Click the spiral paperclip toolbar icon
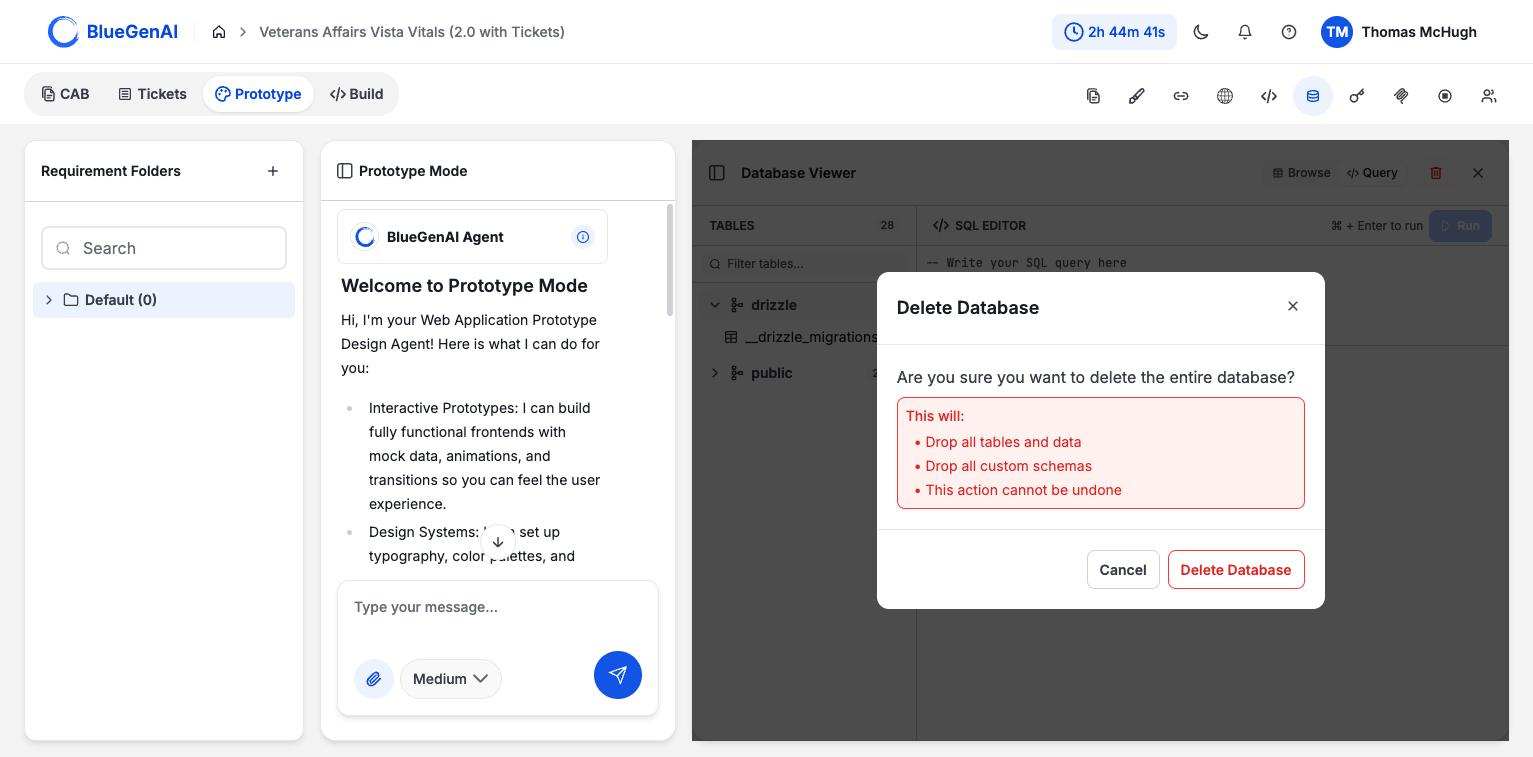 point(1401,96)
